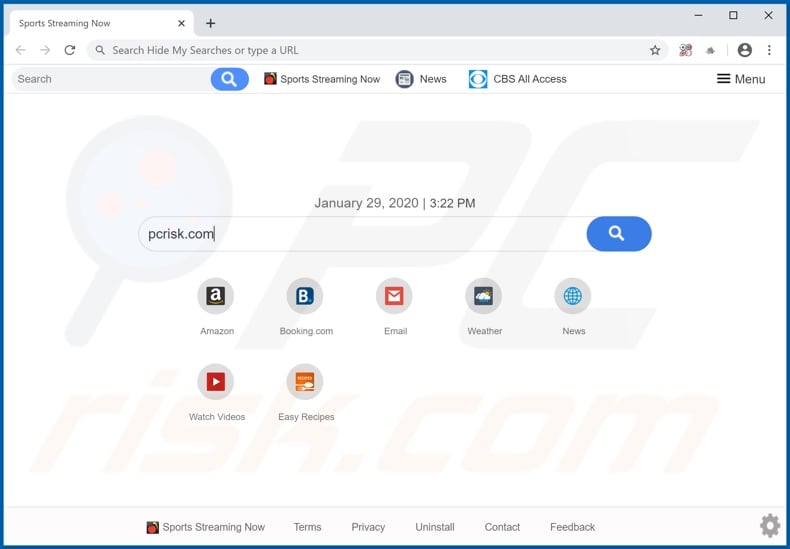Select the Sports Streaming Now tab
The width and height of the screenshot is (790, 549).
point(101,23)
